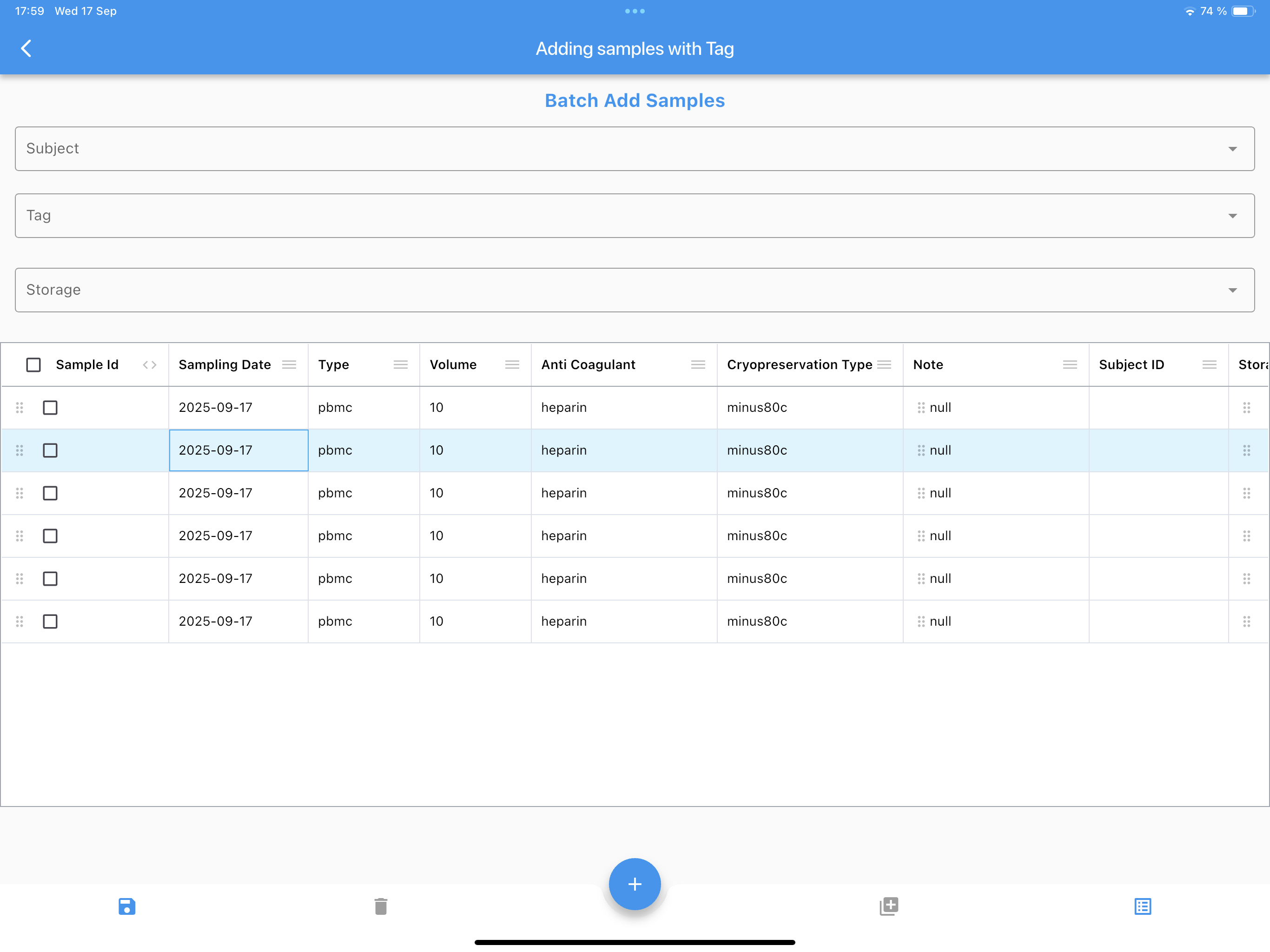Screen dimensions: 1270x952
Task: Select the highlighted 2025-09-17 date cell
Action: 238,451
